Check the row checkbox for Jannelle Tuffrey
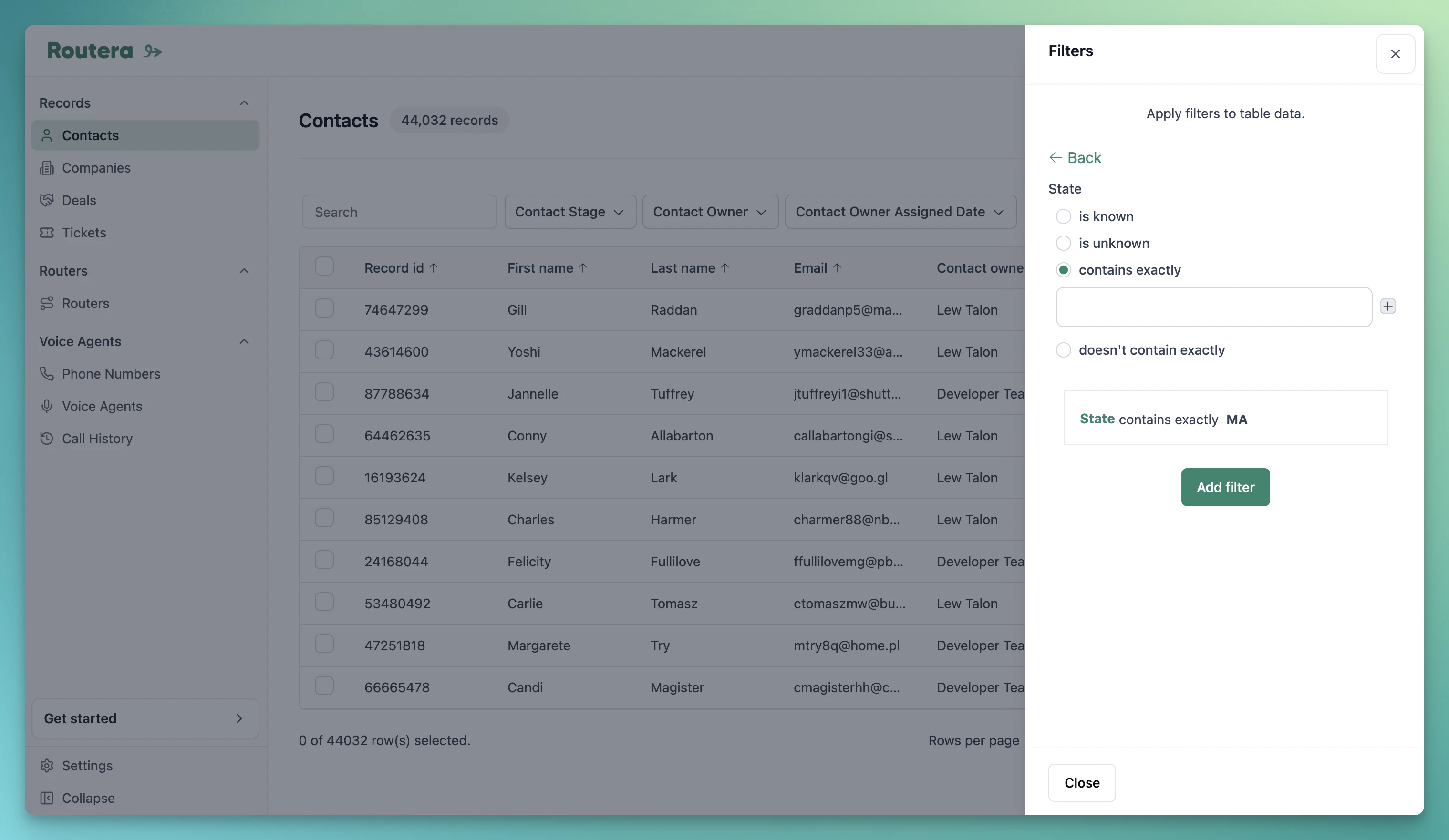 [324, 392]
